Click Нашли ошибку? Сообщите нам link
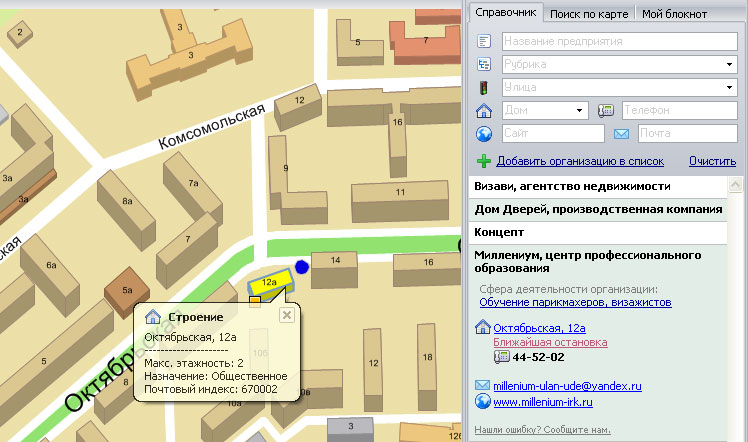 click(542, 430)
